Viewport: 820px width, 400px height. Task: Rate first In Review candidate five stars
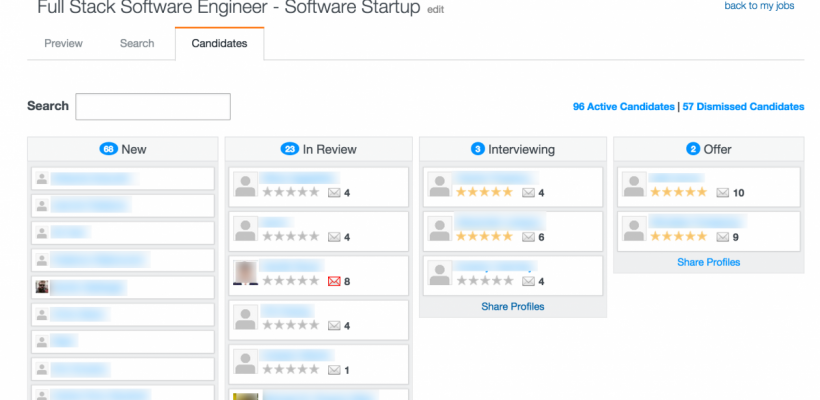(x=314, y=192)
